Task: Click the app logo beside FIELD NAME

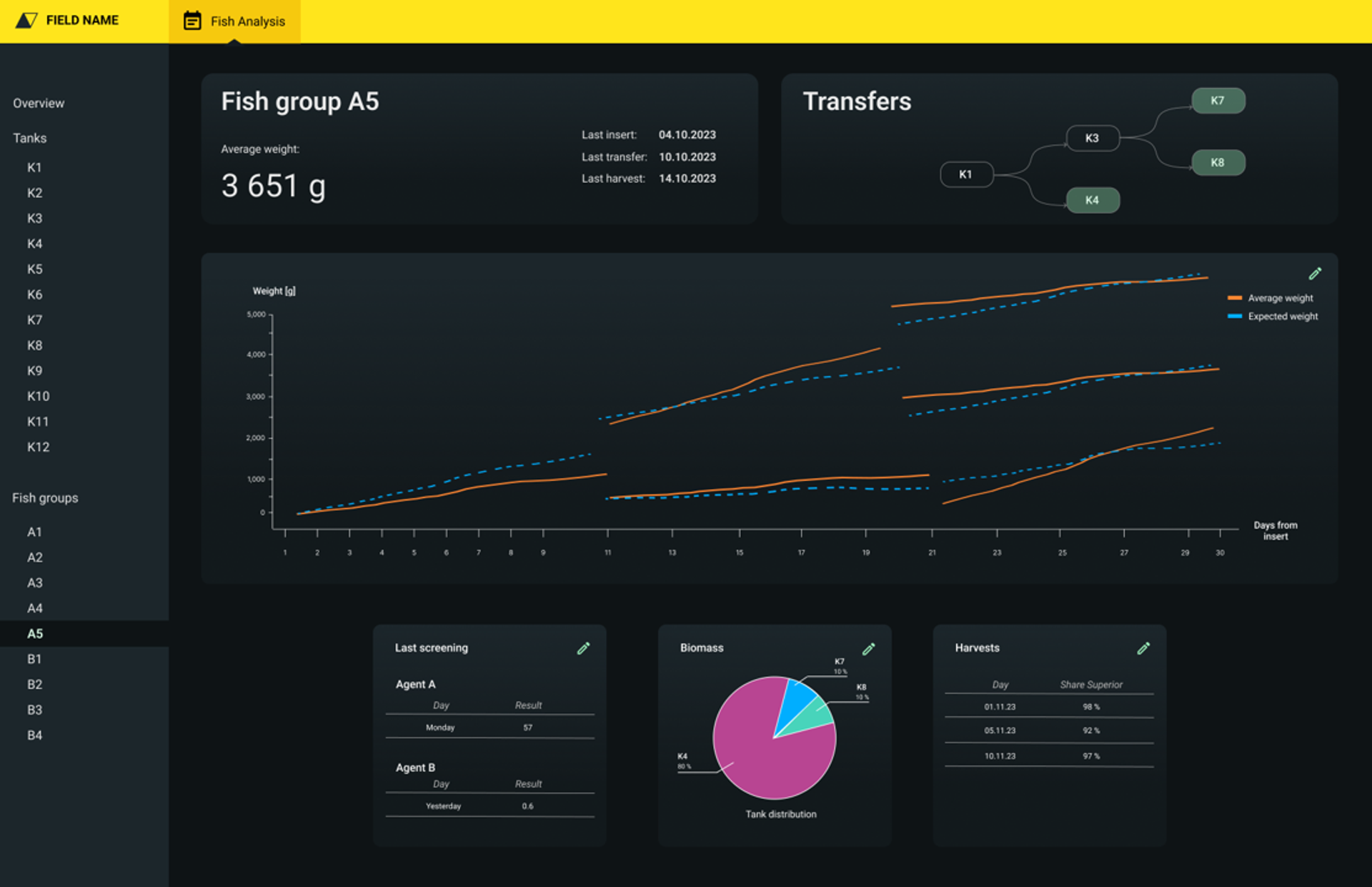Action: click(26, 20)
